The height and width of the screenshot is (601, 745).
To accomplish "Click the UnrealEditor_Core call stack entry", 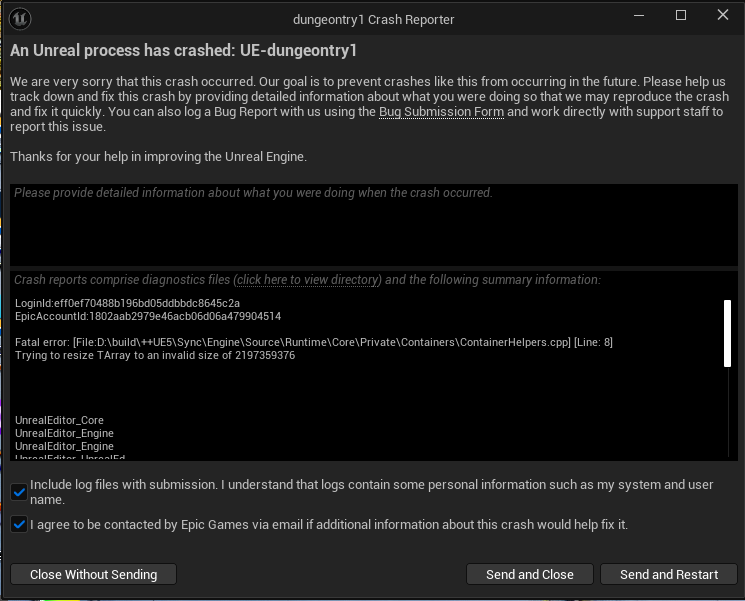I will (59, 421).
